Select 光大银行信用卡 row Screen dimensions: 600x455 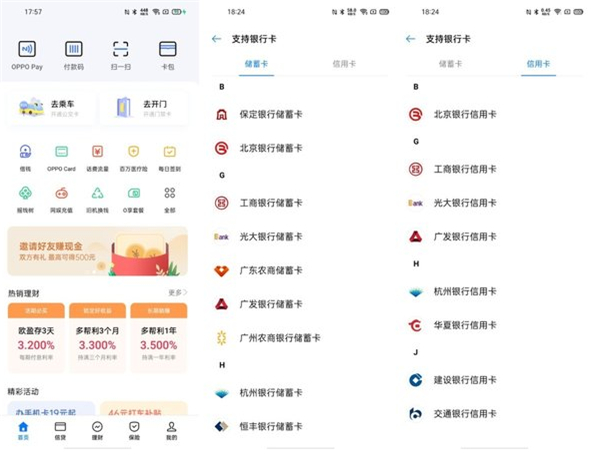(x=494, y=203)
